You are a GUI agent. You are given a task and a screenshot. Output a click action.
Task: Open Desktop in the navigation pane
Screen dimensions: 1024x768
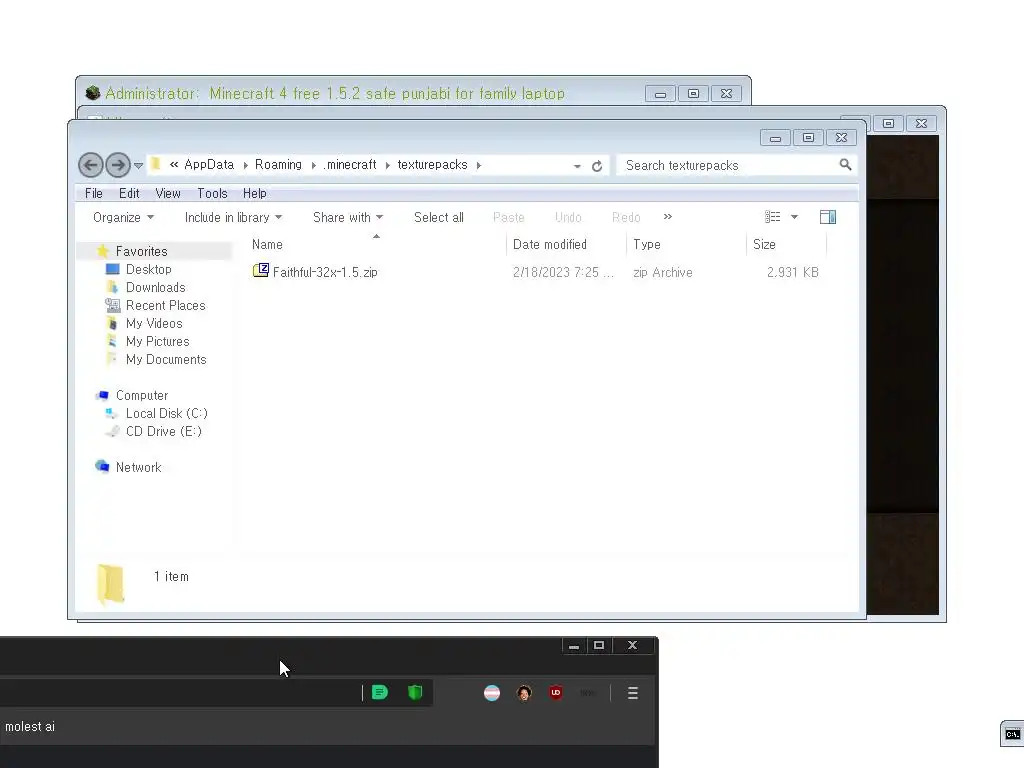149,269
